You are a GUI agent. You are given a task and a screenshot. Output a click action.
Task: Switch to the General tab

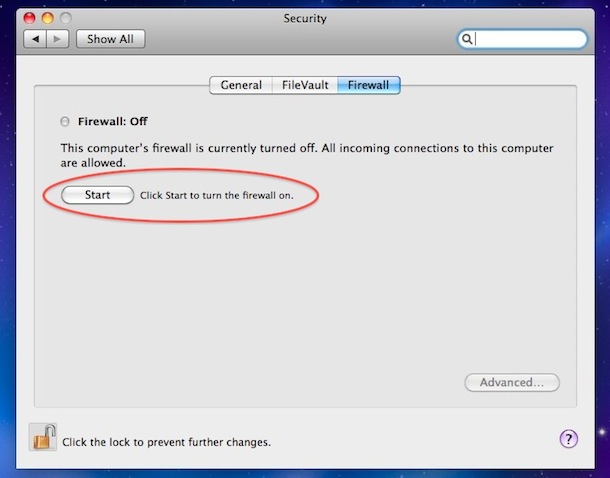(241, 85)
